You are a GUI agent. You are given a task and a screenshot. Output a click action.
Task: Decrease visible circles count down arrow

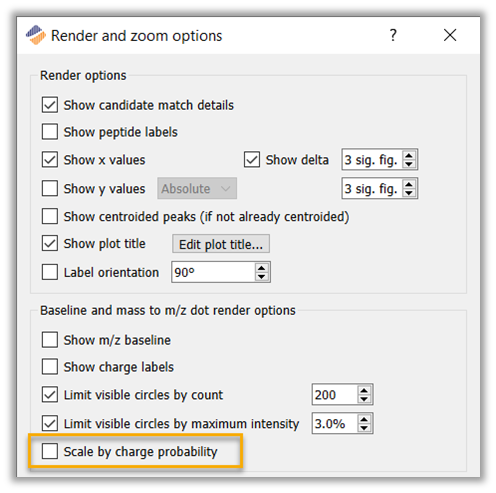coord(364,399)
